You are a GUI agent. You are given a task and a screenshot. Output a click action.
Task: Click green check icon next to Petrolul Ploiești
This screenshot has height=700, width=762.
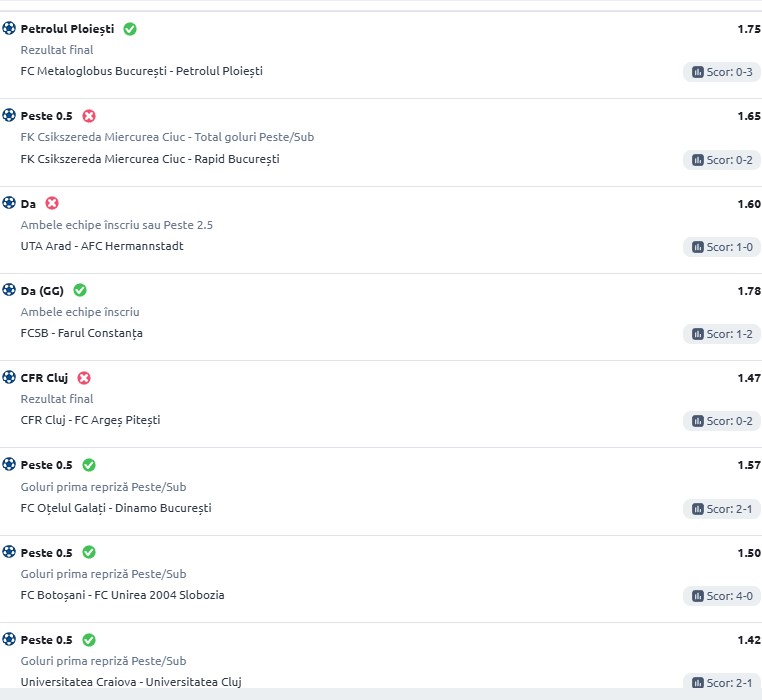(130, 29)
